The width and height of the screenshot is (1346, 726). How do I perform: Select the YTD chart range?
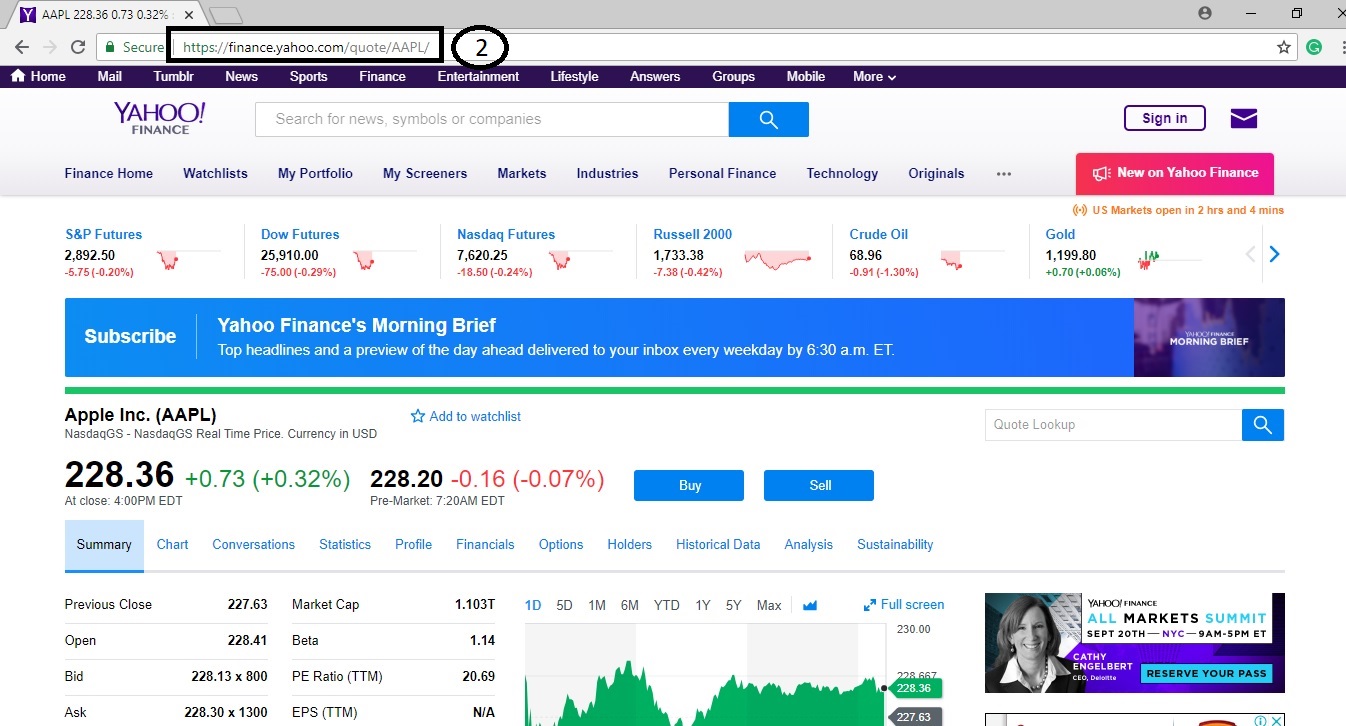[x=666, y=605]
